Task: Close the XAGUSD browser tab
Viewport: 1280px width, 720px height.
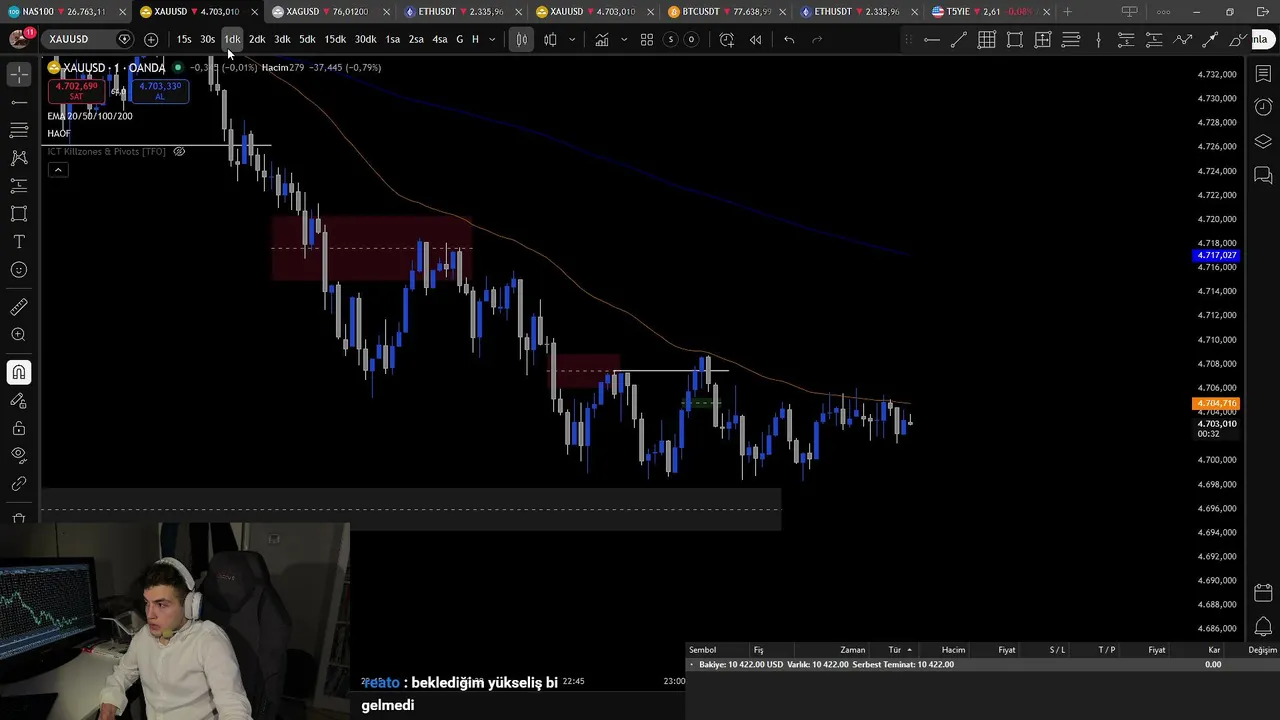Action: [x=386, y=12]
